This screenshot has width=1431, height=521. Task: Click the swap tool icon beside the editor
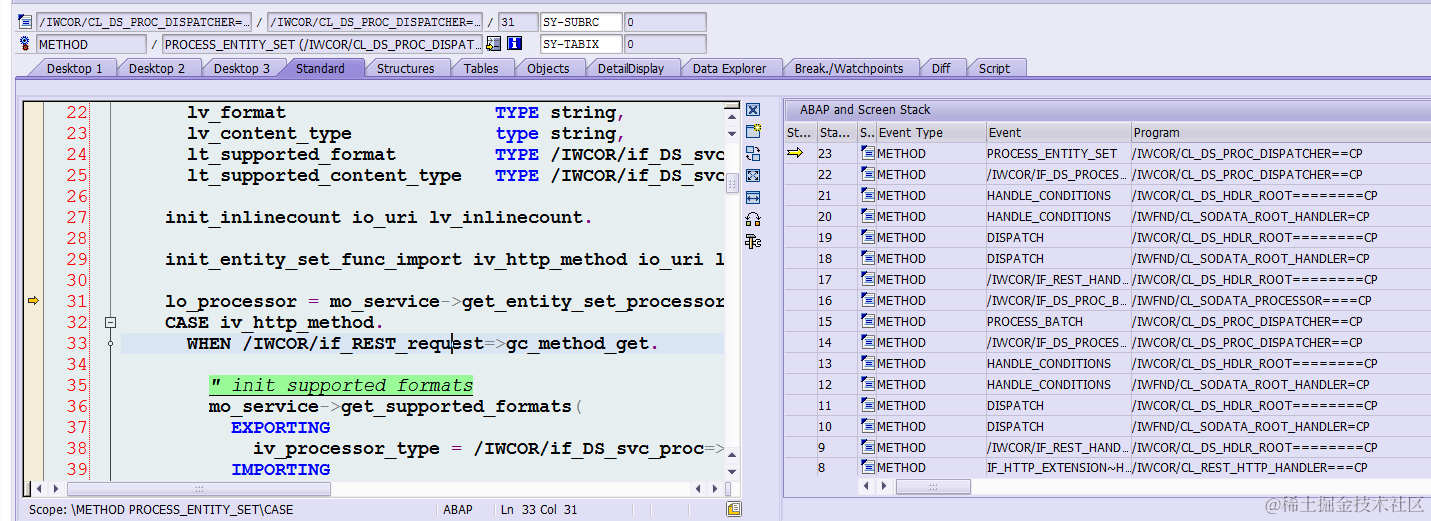coord(753,153)
